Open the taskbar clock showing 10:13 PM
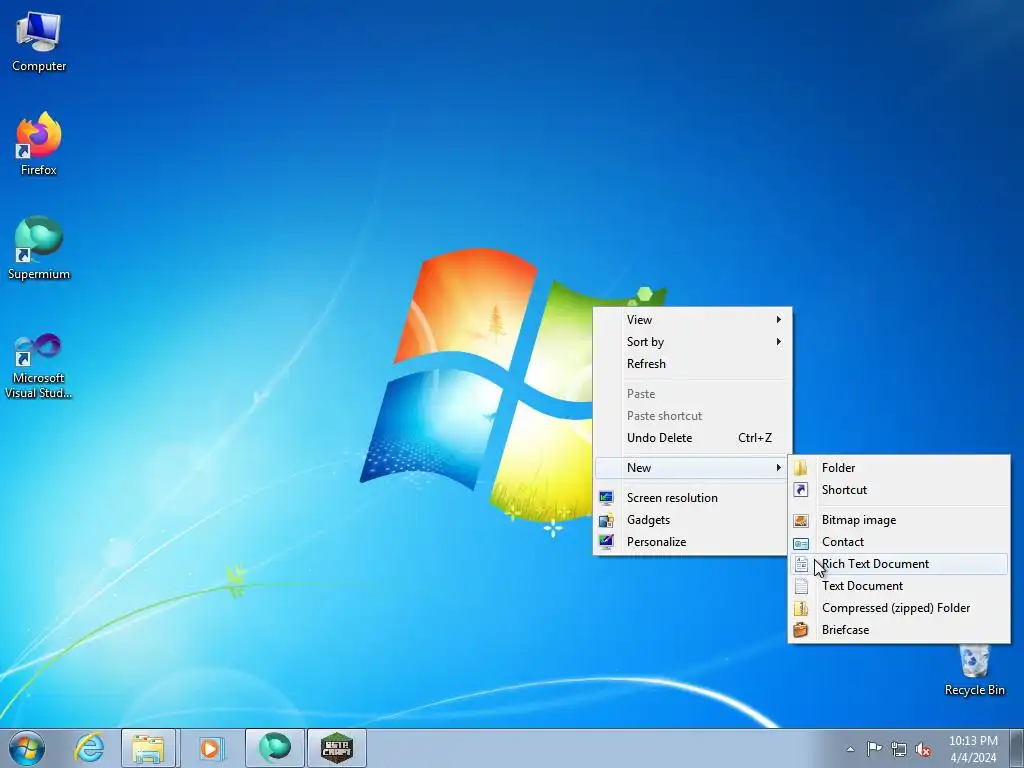 pyautogui.click(x=973, y=748)
